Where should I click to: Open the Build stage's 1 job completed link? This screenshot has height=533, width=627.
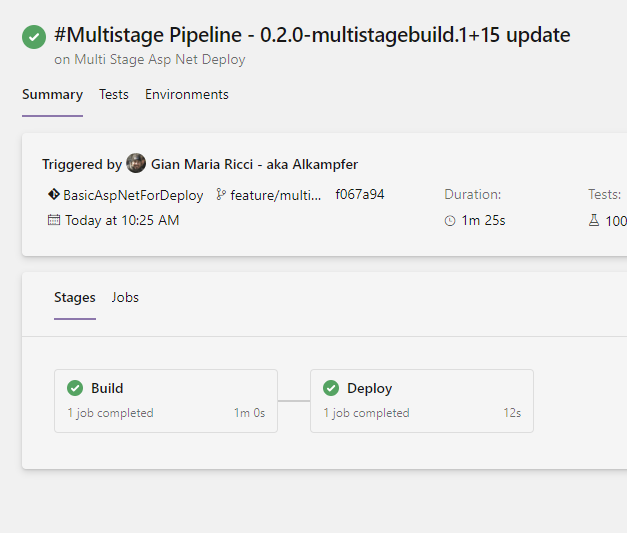tap(110, 413)
